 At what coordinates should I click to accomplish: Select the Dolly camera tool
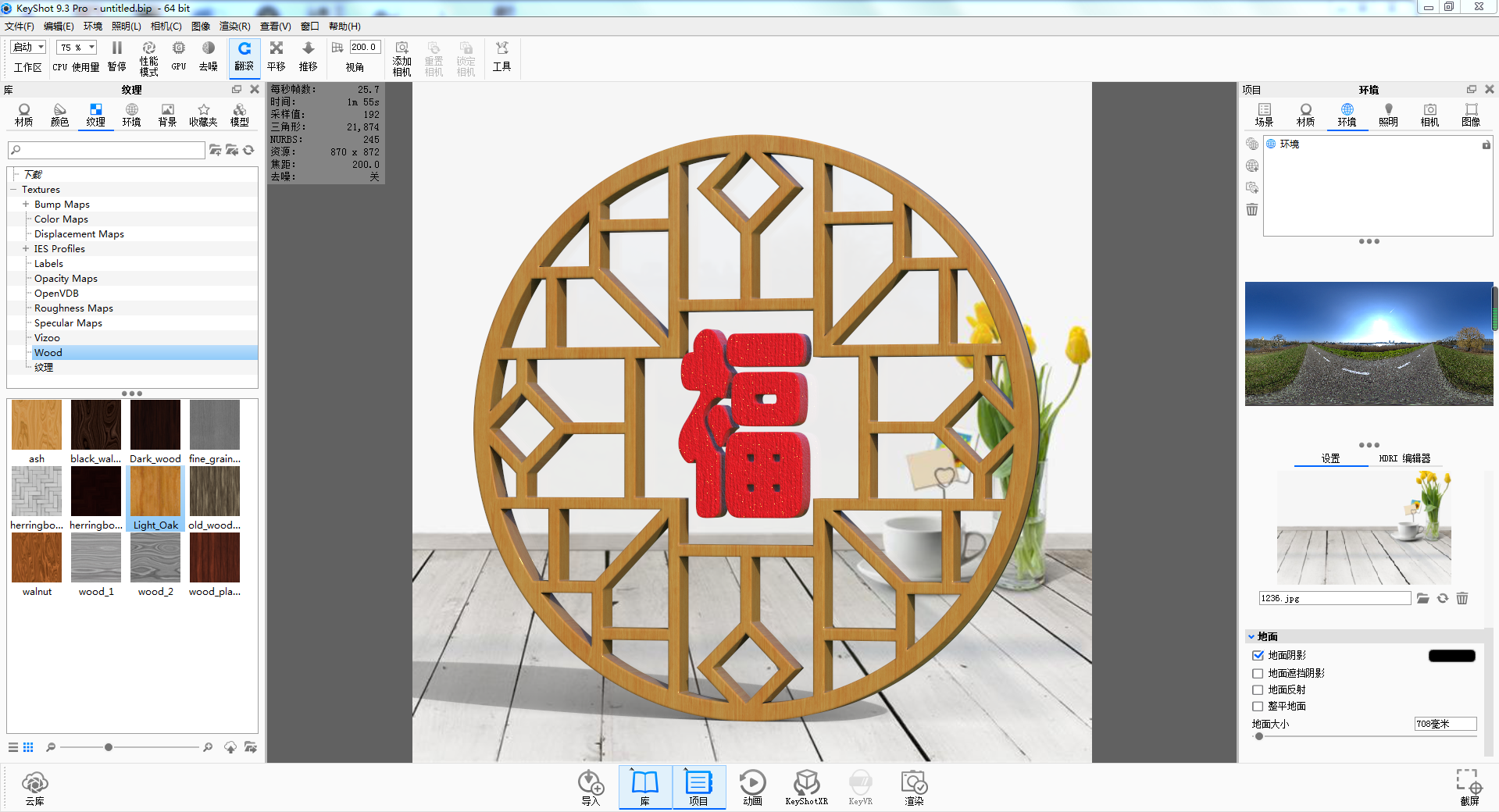point(309,57)
